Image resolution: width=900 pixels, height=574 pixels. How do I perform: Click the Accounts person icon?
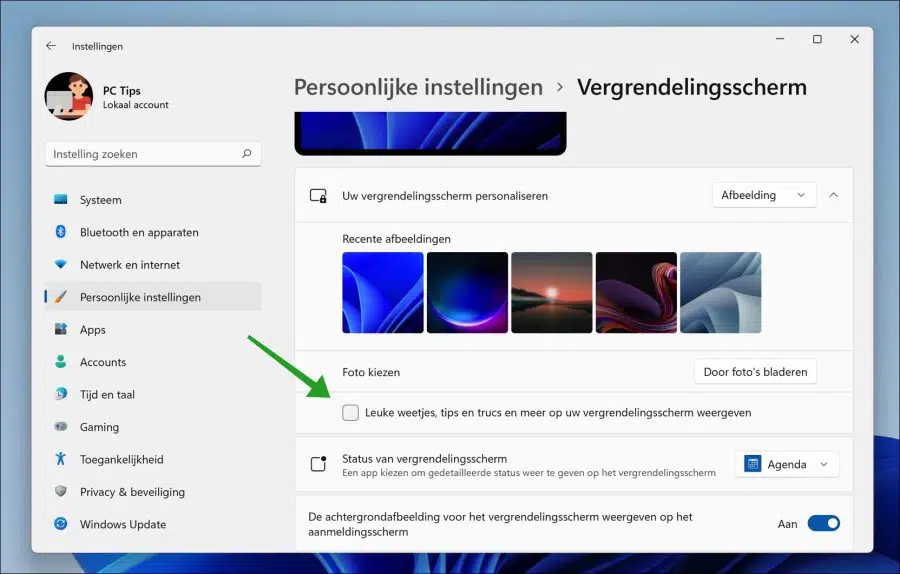tap(61, 362)
